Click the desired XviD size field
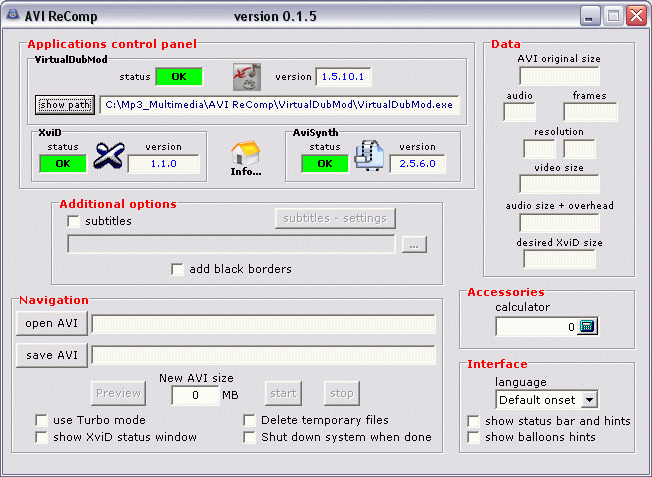The height and width of the screenshot is (477, 652). coord(559,260)
